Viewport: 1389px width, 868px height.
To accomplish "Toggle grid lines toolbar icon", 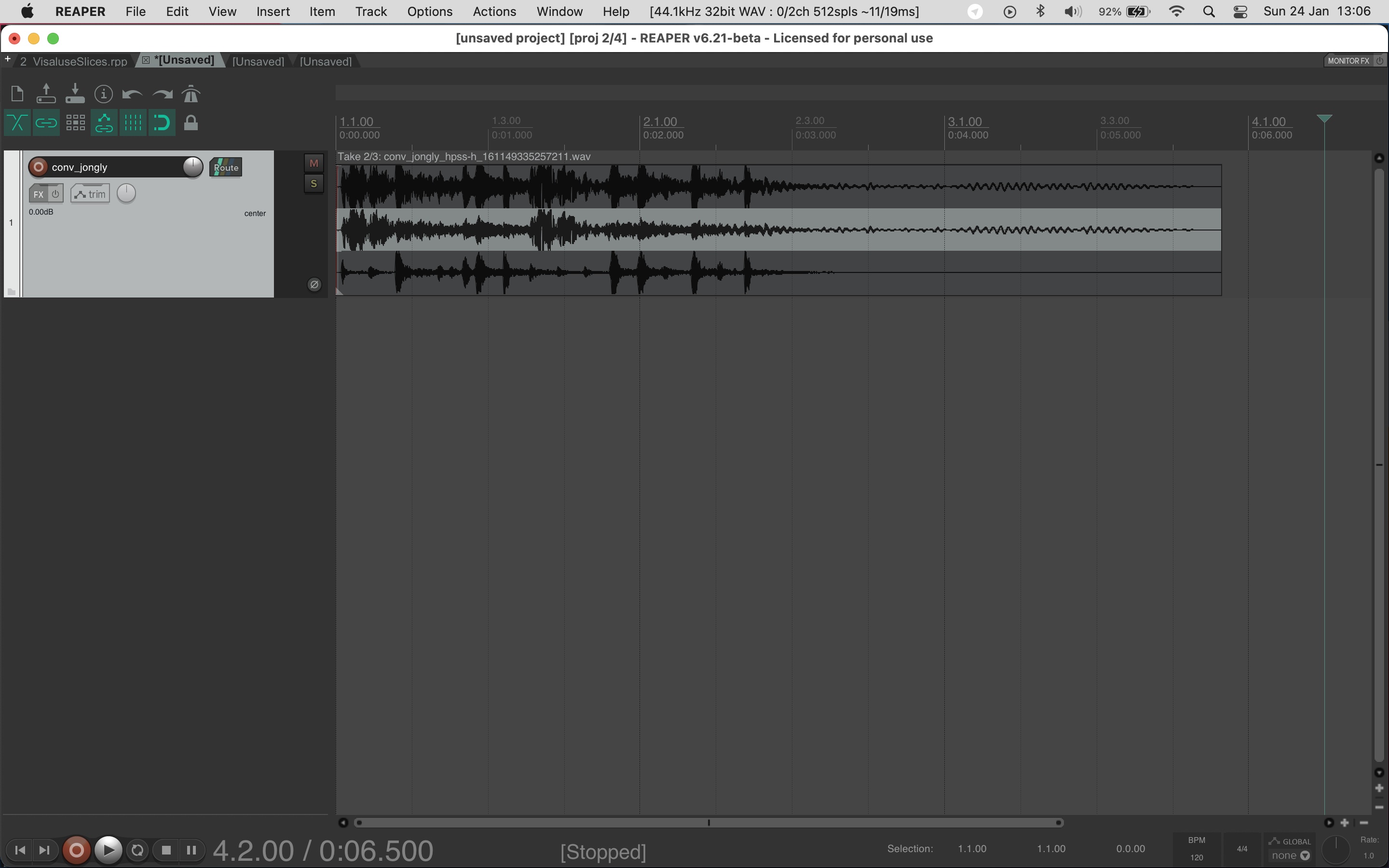I will [133, 123].
